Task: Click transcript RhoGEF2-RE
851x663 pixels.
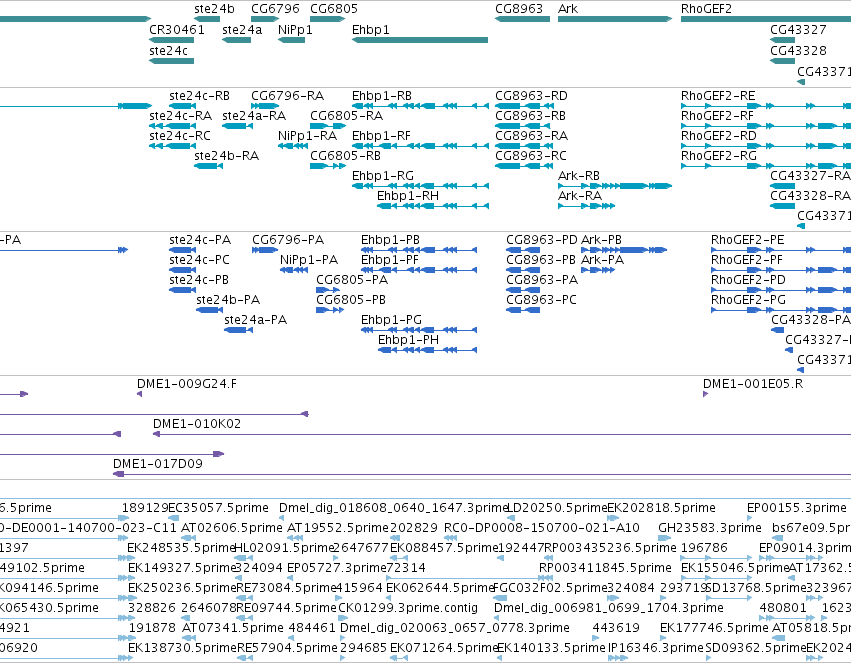Action: pyautogui.click(x=718, y=96)
